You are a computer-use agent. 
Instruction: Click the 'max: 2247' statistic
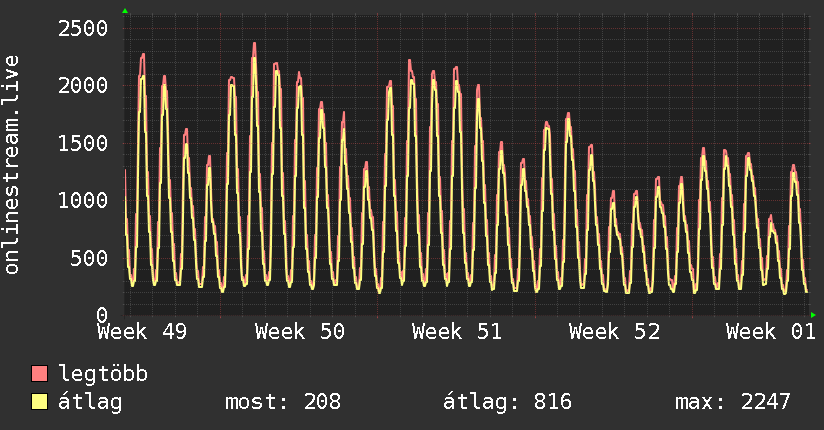[733, 402]
